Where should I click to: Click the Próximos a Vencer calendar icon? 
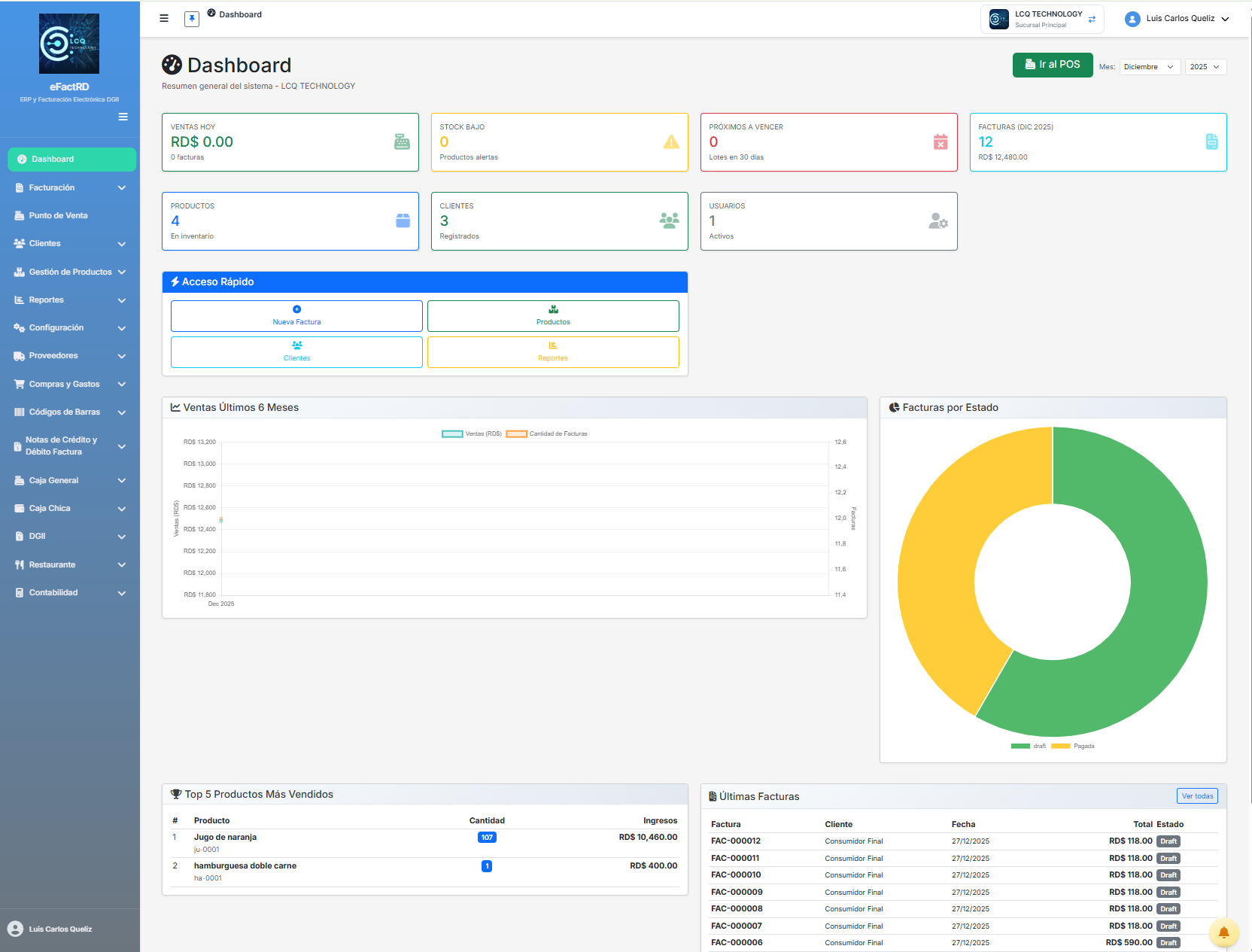click(x=941, y=141)
